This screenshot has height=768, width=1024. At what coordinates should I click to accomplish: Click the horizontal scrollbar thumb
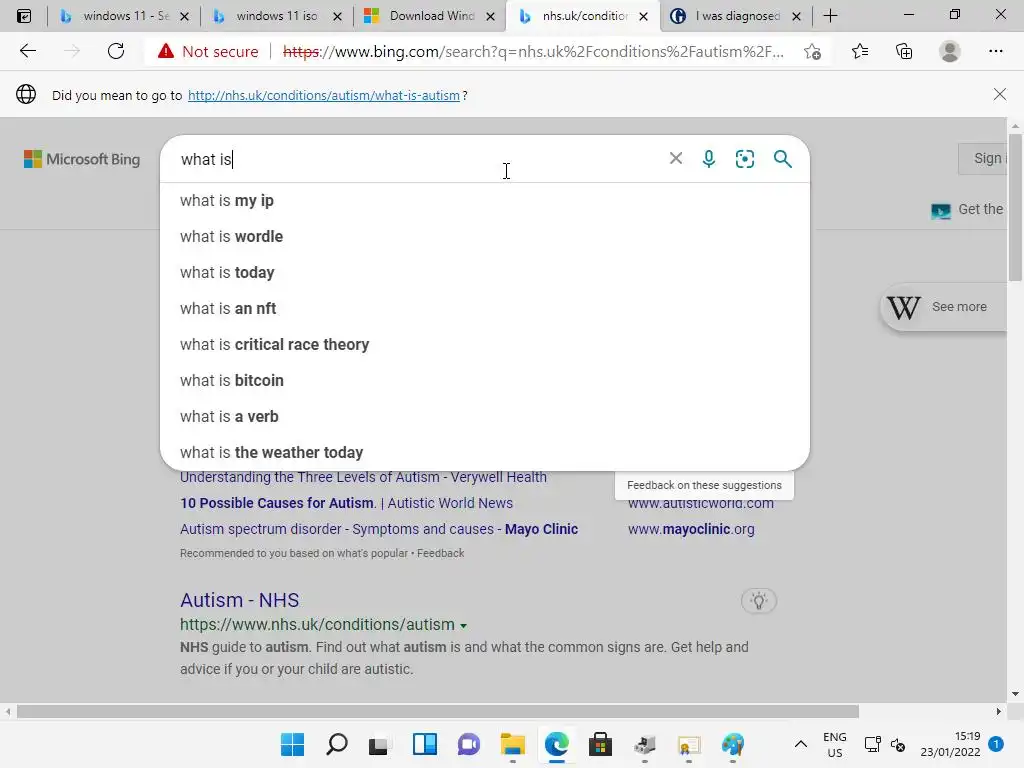coord(438,711)
